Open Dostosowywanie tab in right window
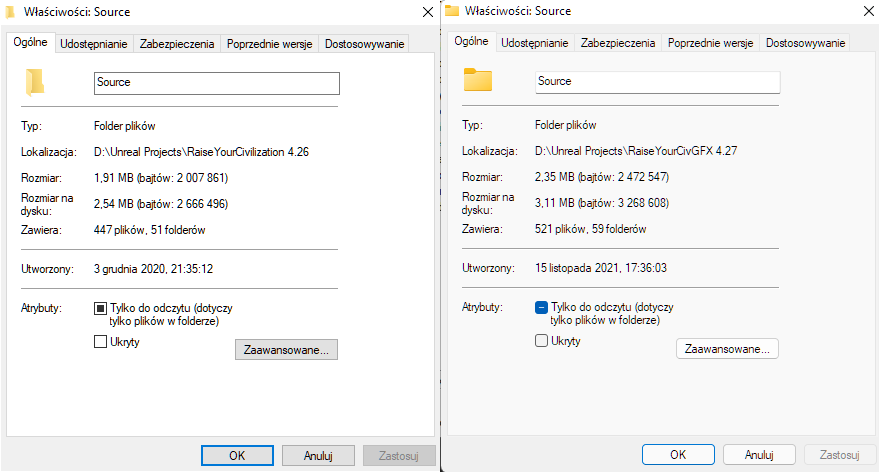 tap(806, 43)
